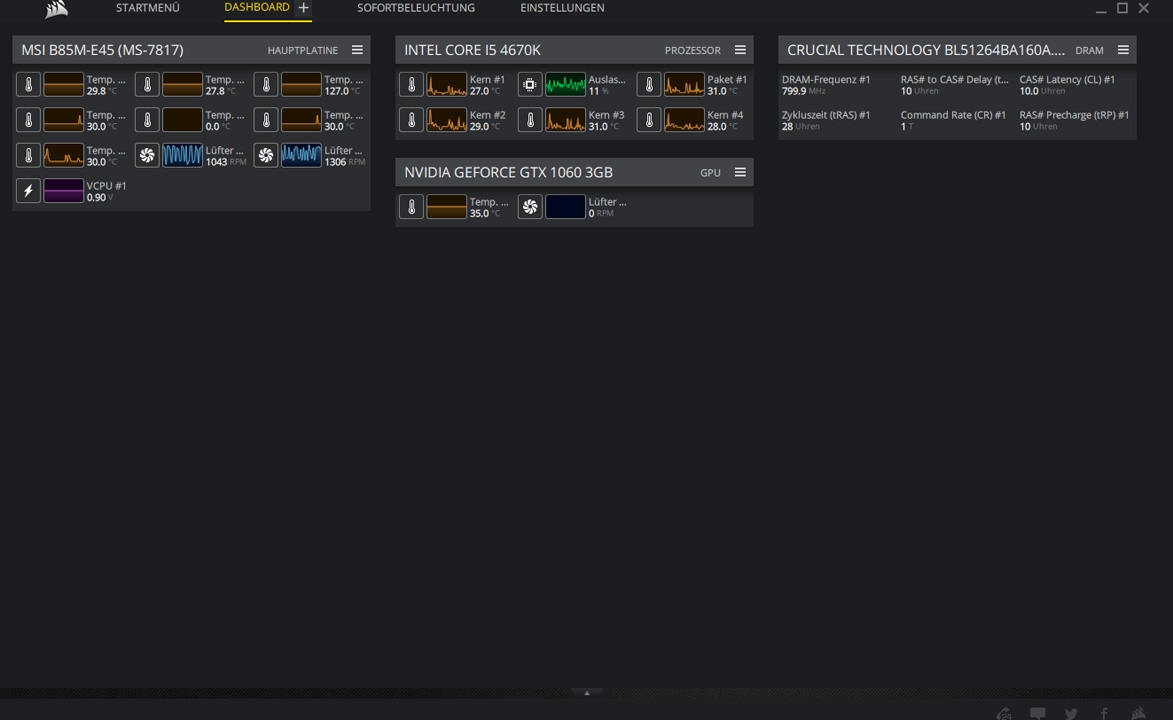Select the DASHBOARD tab
The height and width of the screenshot is (720, 1173).
coord(257,7)
